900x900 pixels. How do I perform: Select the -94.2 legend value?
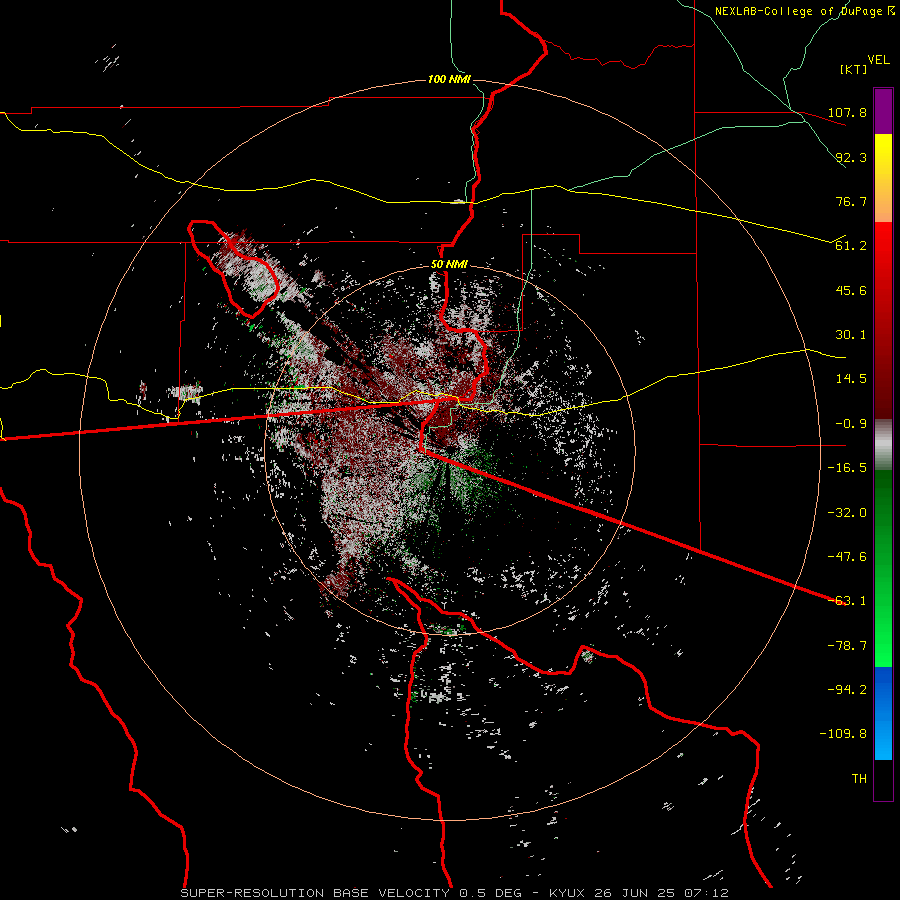tap(847, 689)
